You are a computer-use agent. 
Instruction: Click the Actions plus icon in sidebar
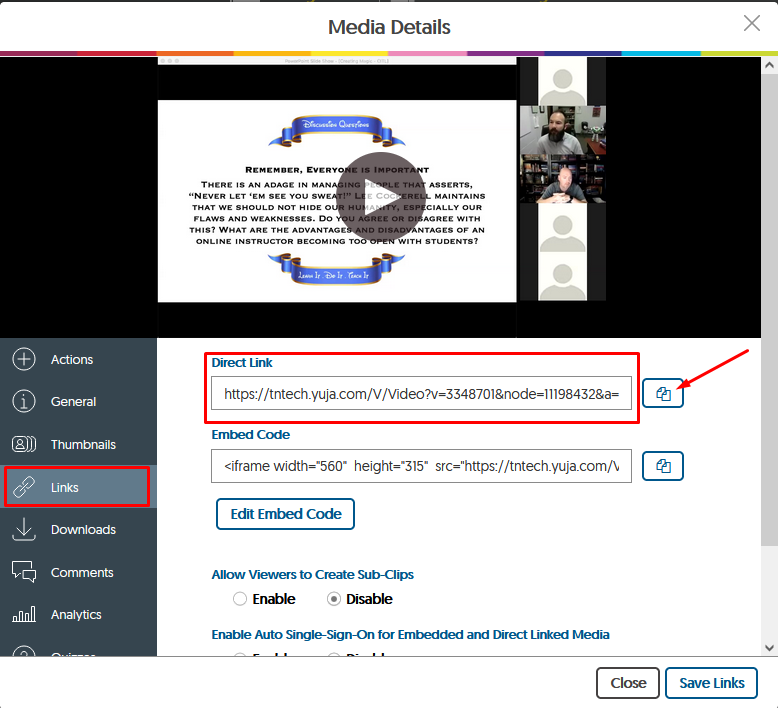pos(24,360)
